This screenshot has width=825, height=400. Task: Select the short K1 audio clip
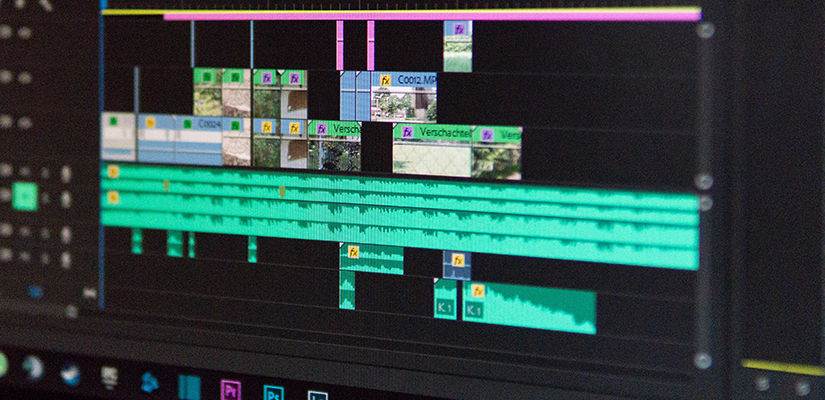(445, 304)
